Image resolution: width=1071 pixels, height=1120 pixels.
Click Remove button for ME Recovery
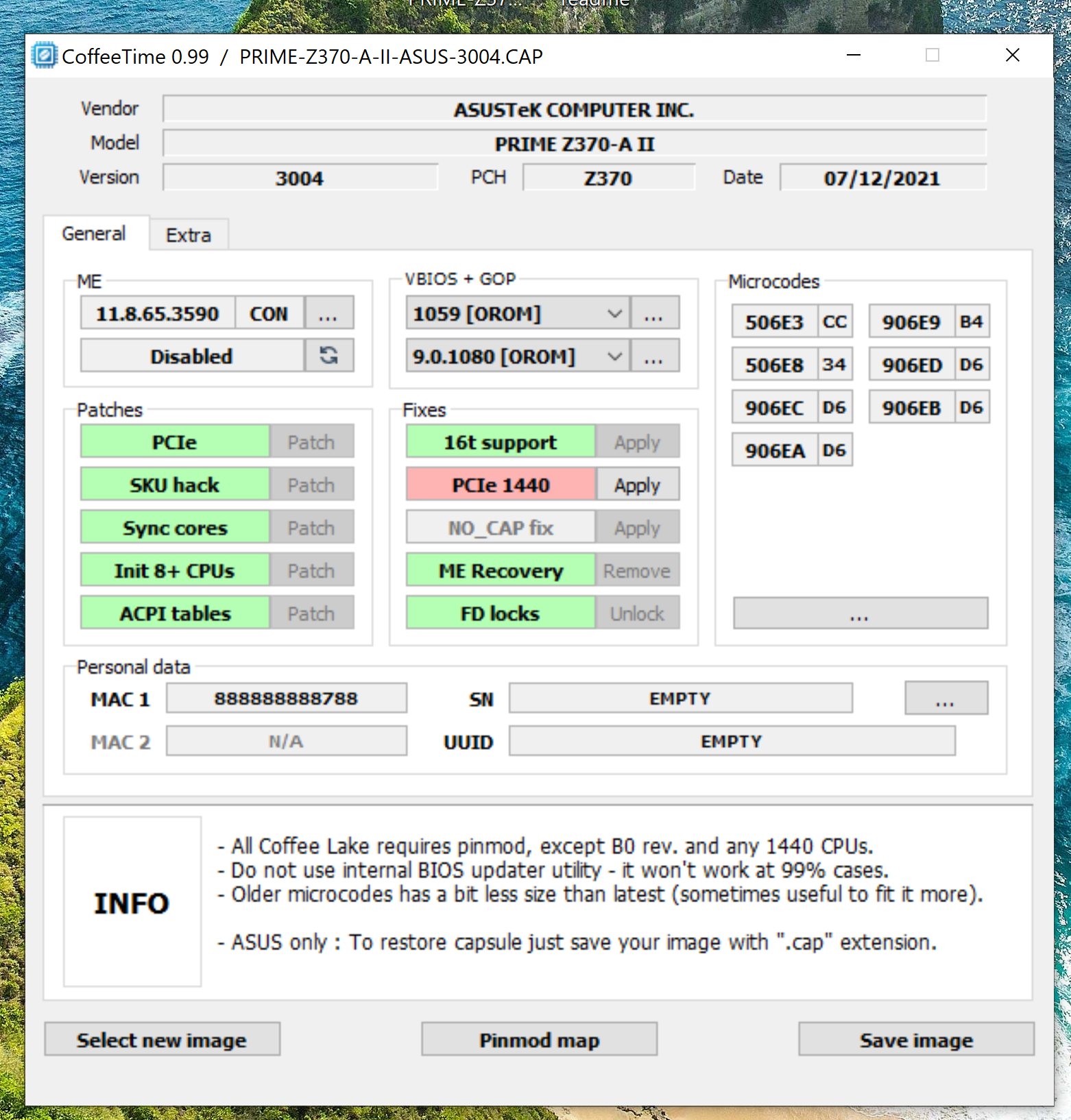(x=638, y=570)
